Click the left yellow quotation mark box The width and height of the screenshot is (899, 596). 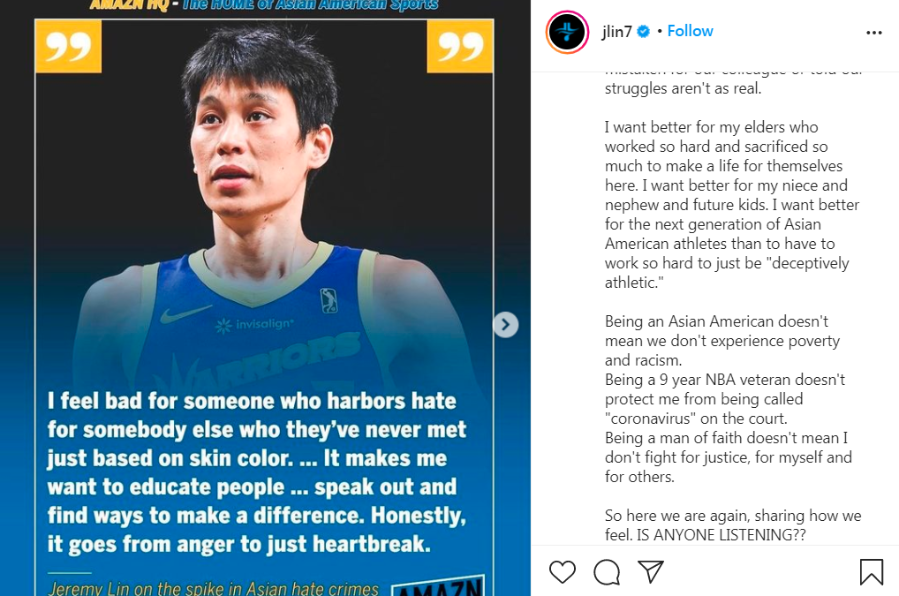[68, 46]
